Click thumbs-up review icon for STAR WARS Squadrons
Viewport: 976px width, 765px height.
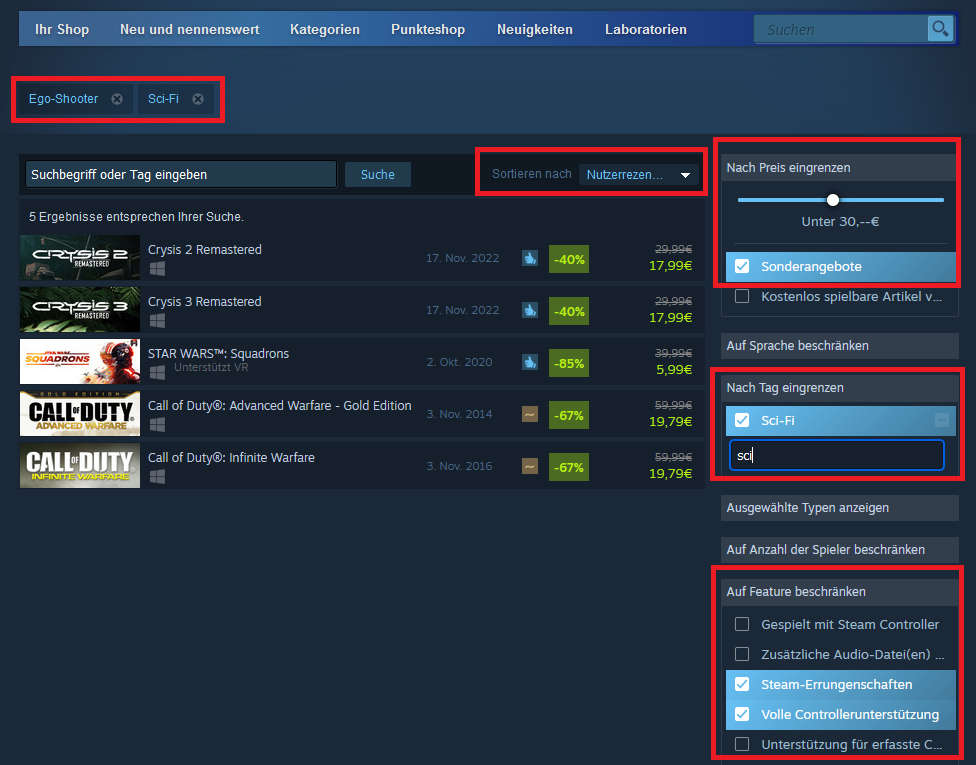pos(530,362)
